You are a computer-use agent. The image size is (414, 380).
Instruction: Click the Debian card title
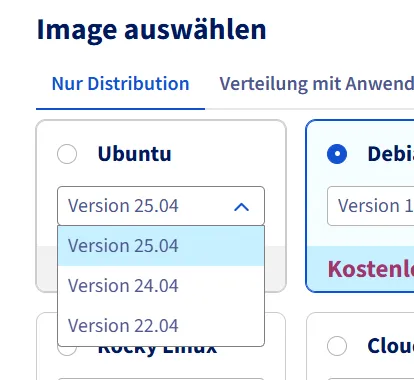(x=391, y=154)
